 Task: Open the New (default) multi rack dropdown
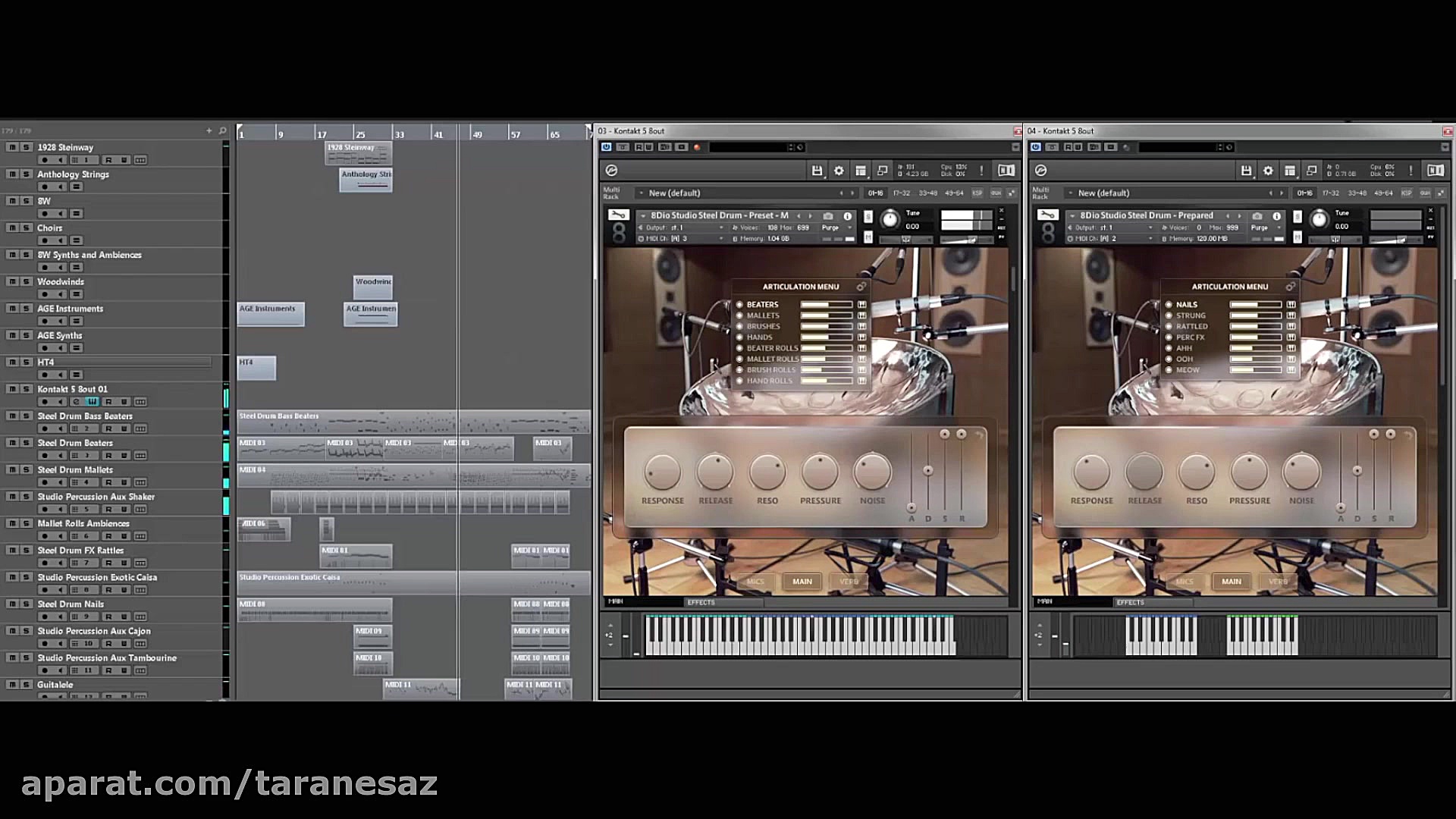674,193
